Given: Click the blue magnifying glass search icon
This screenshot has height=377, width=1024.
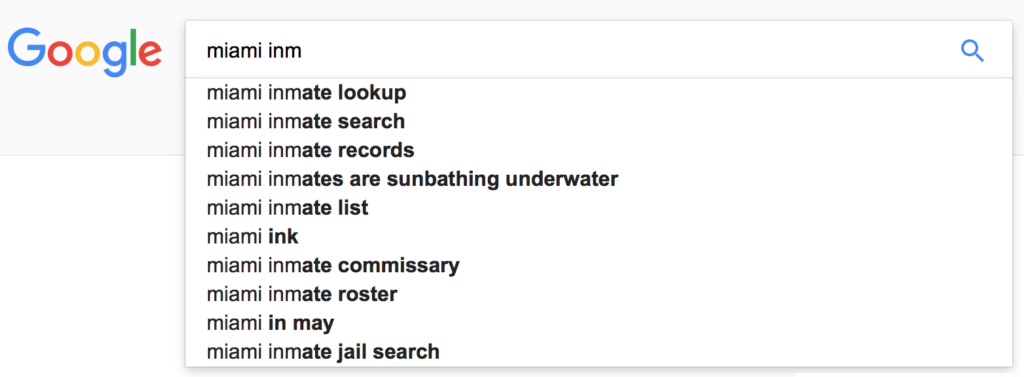Looking at the screenshot, I should (x=972, y=50).
